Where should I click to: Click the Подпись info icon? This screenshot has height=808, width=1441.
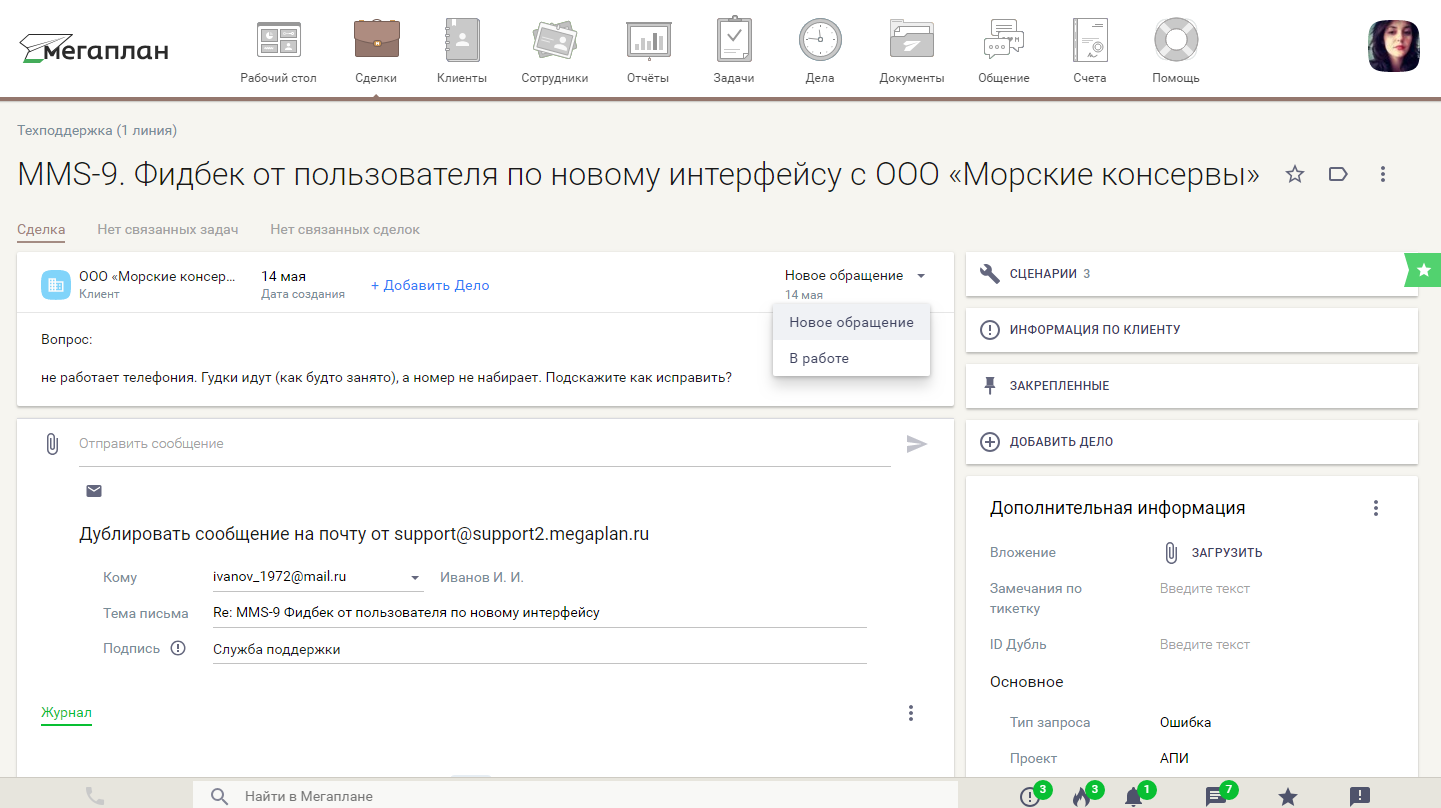pyautogui.click(x=178, y=648)
